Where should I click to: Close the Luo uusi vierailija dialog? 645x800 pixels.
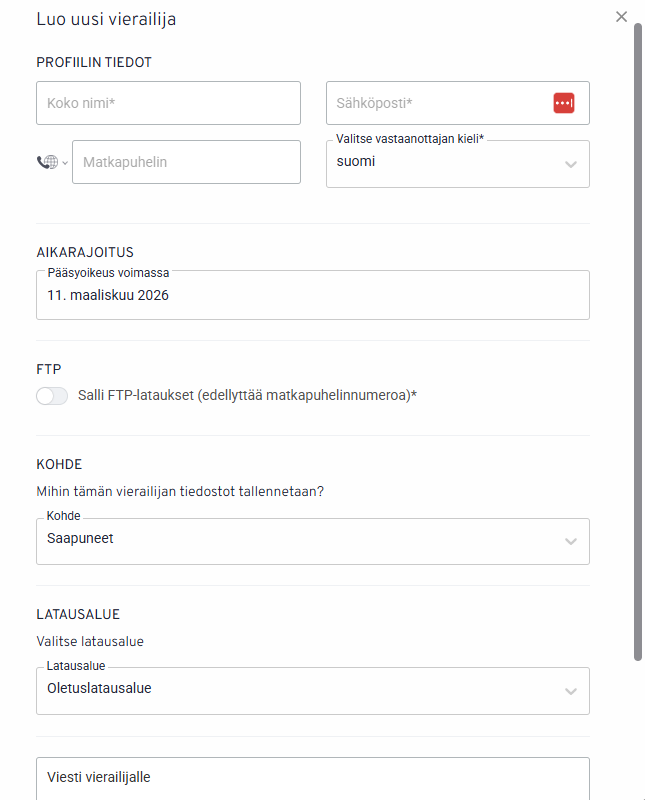[621, 17]
